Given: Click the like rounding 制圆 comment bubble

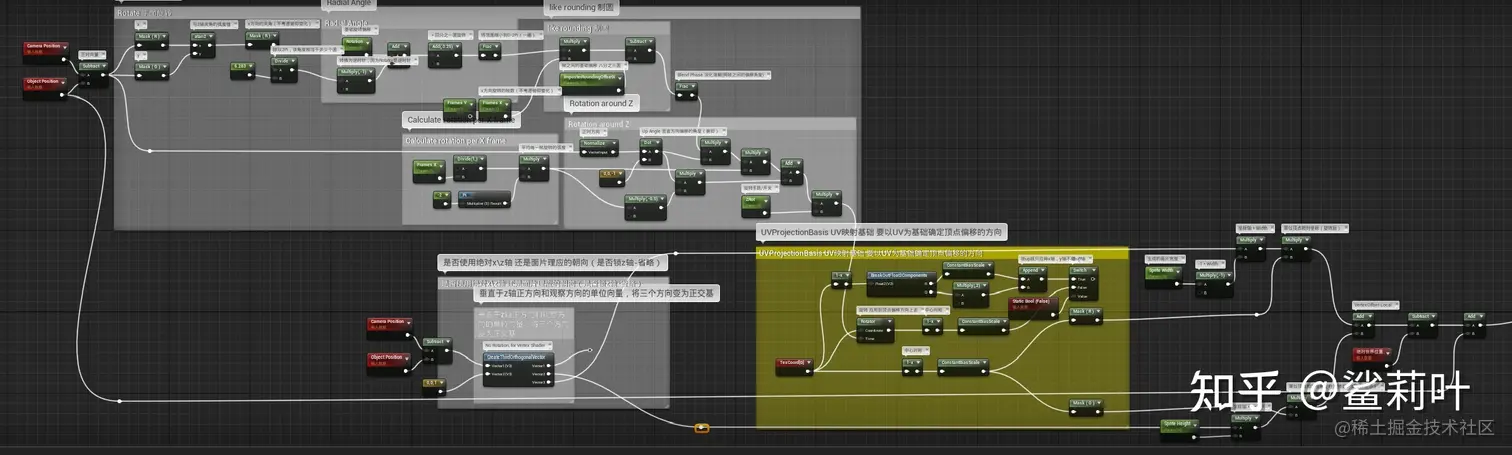Looking at the screenshot, I should [x=580, y=7].
